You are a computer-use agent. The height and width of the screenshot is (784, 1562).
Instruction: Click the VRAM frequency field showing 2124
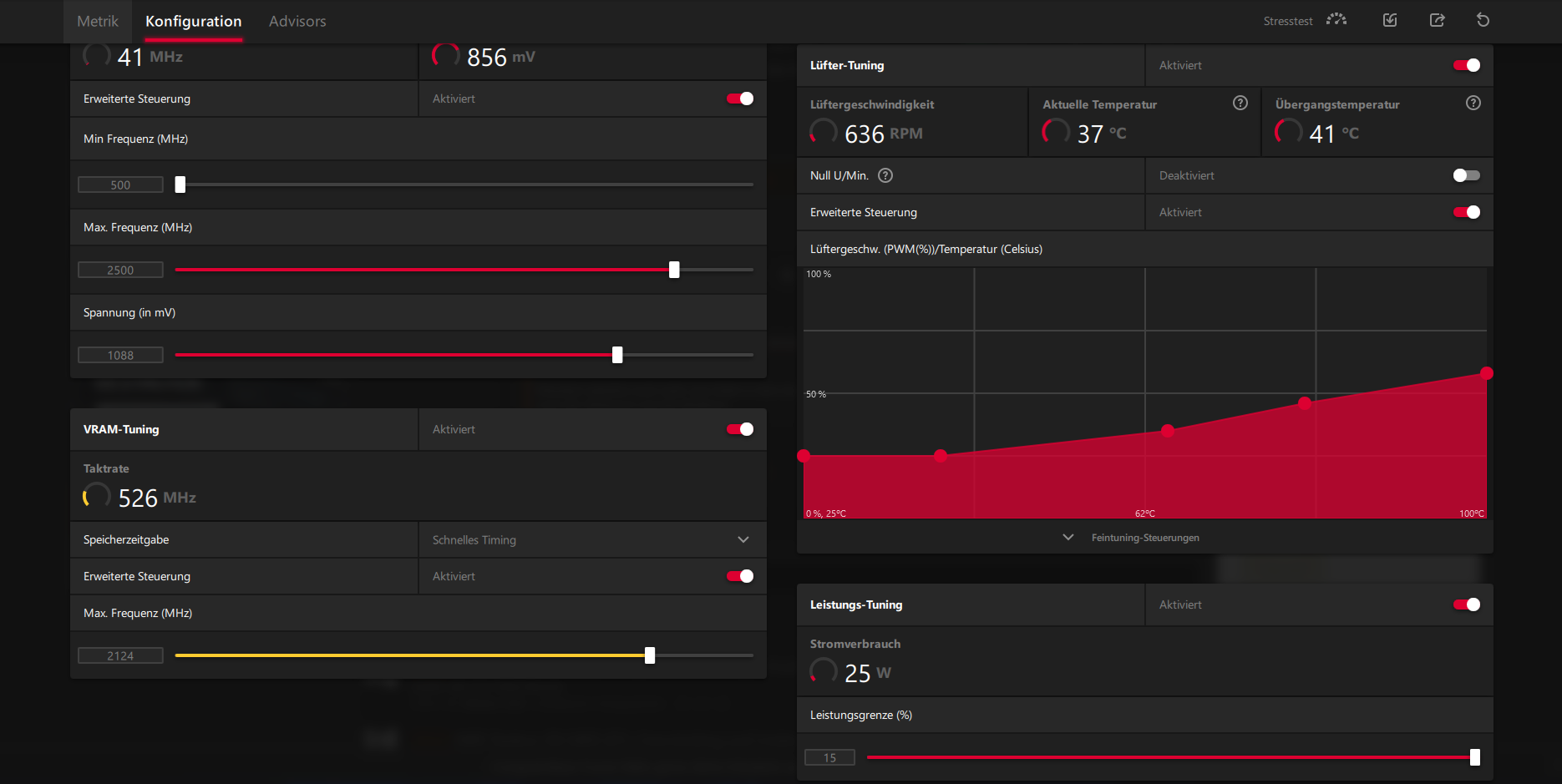120,655
